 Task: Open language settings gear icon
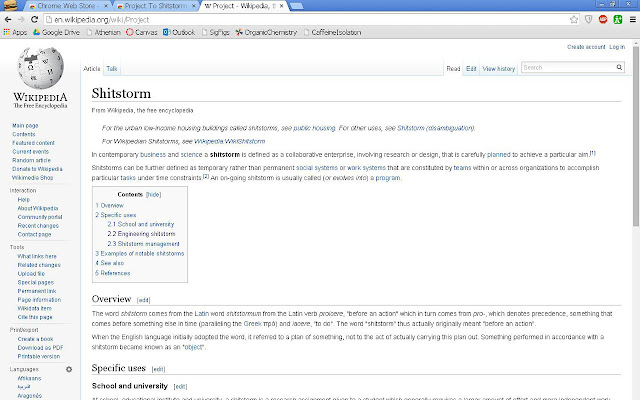click(69, 369)
